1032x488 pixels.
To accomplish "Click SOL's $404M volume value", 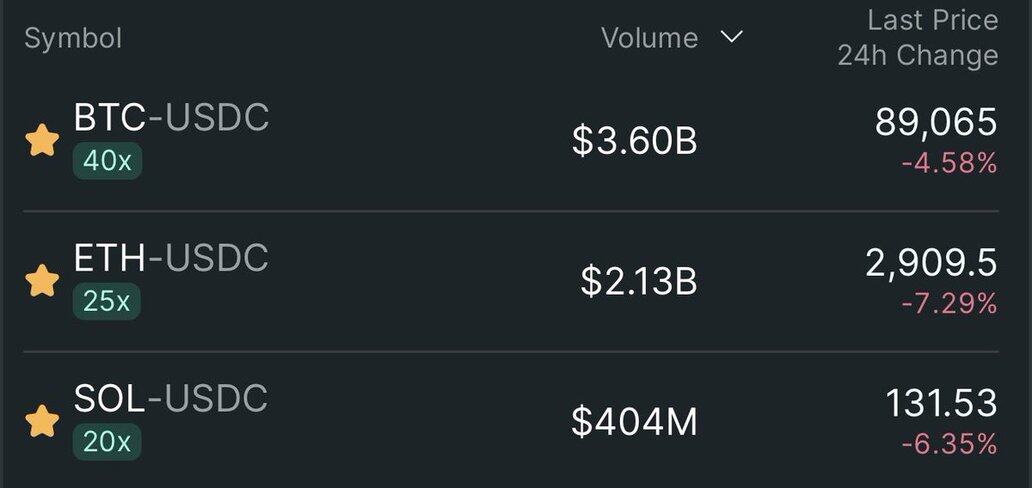I will [634, 421].
